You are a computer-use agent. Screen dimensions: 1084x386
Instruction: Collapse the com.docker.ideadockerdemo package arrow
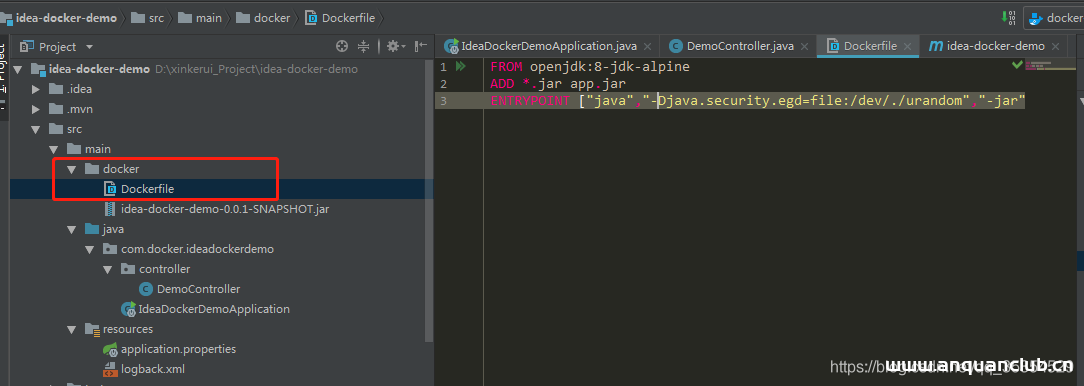90,249
